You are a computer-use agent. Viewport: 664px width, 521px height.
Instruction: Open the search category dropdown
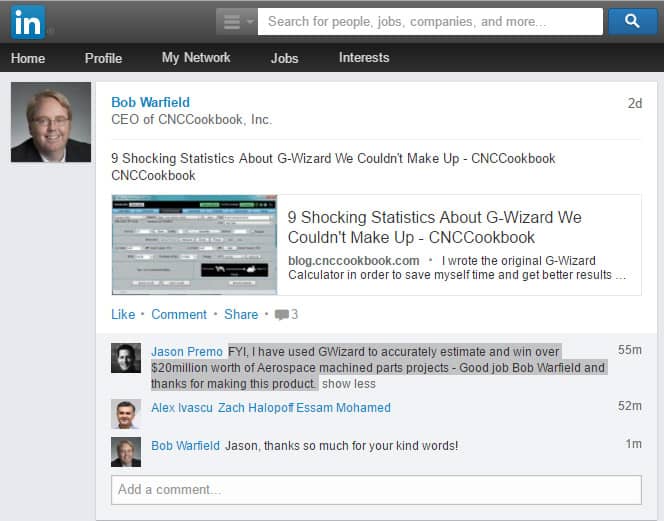click(x=236, y=21)
